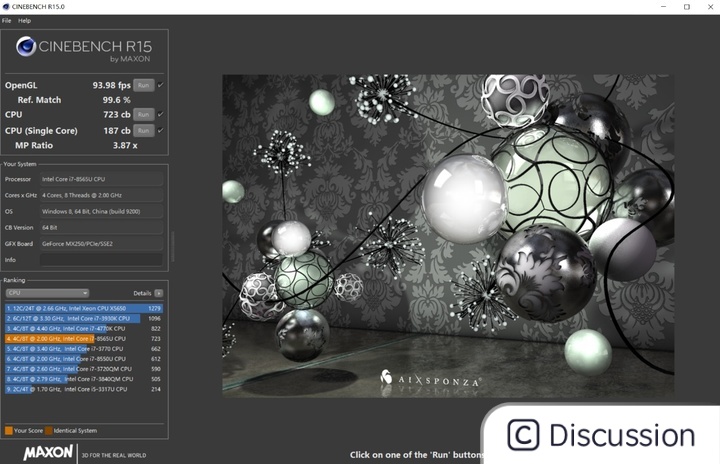
Task: Click the MAXON logo at bottom
Action: [x=48, y=453]
